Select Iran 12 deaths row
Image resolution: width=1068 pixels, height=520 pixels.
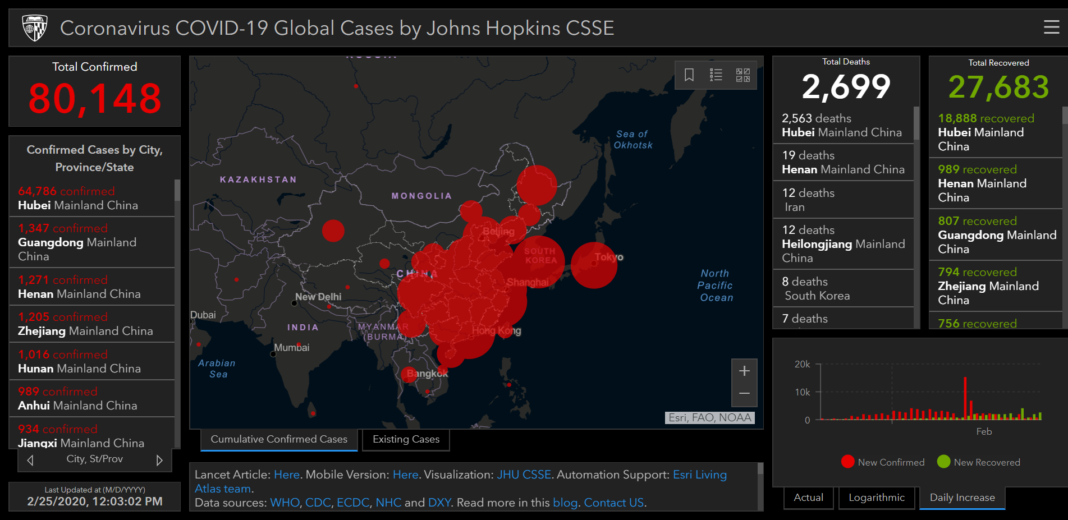tap(843, 200)
